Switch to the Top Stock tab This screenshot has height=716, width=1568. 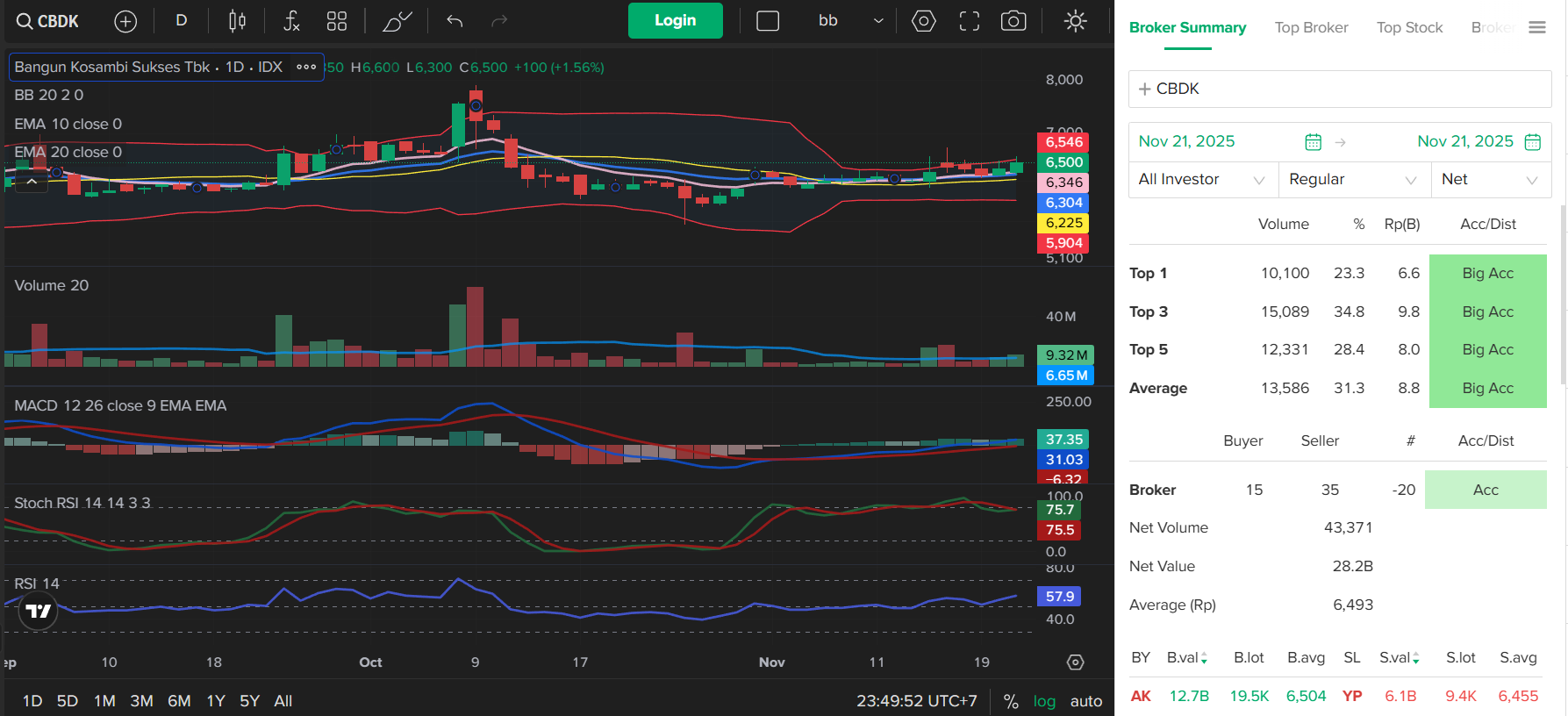tap(1409, 28)
